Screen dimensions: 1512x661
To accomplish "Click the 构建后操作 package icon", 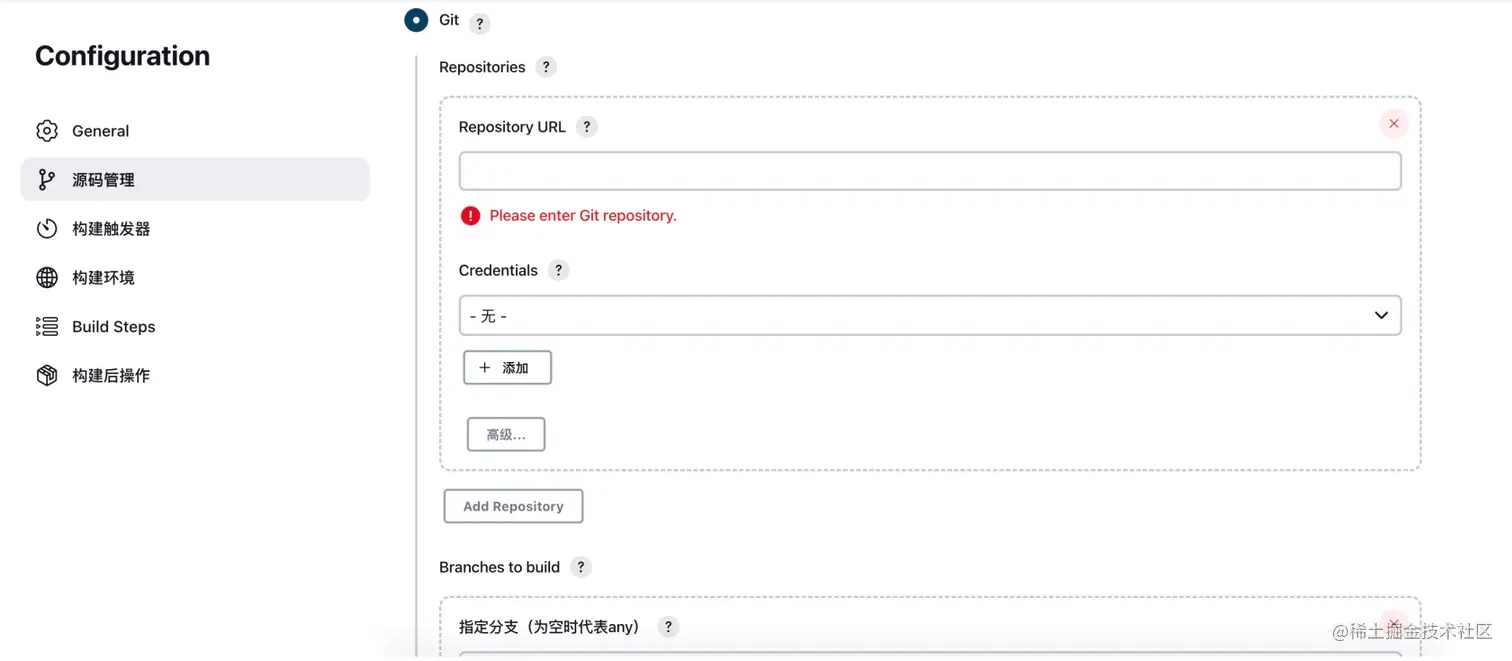I will point(47,375).
